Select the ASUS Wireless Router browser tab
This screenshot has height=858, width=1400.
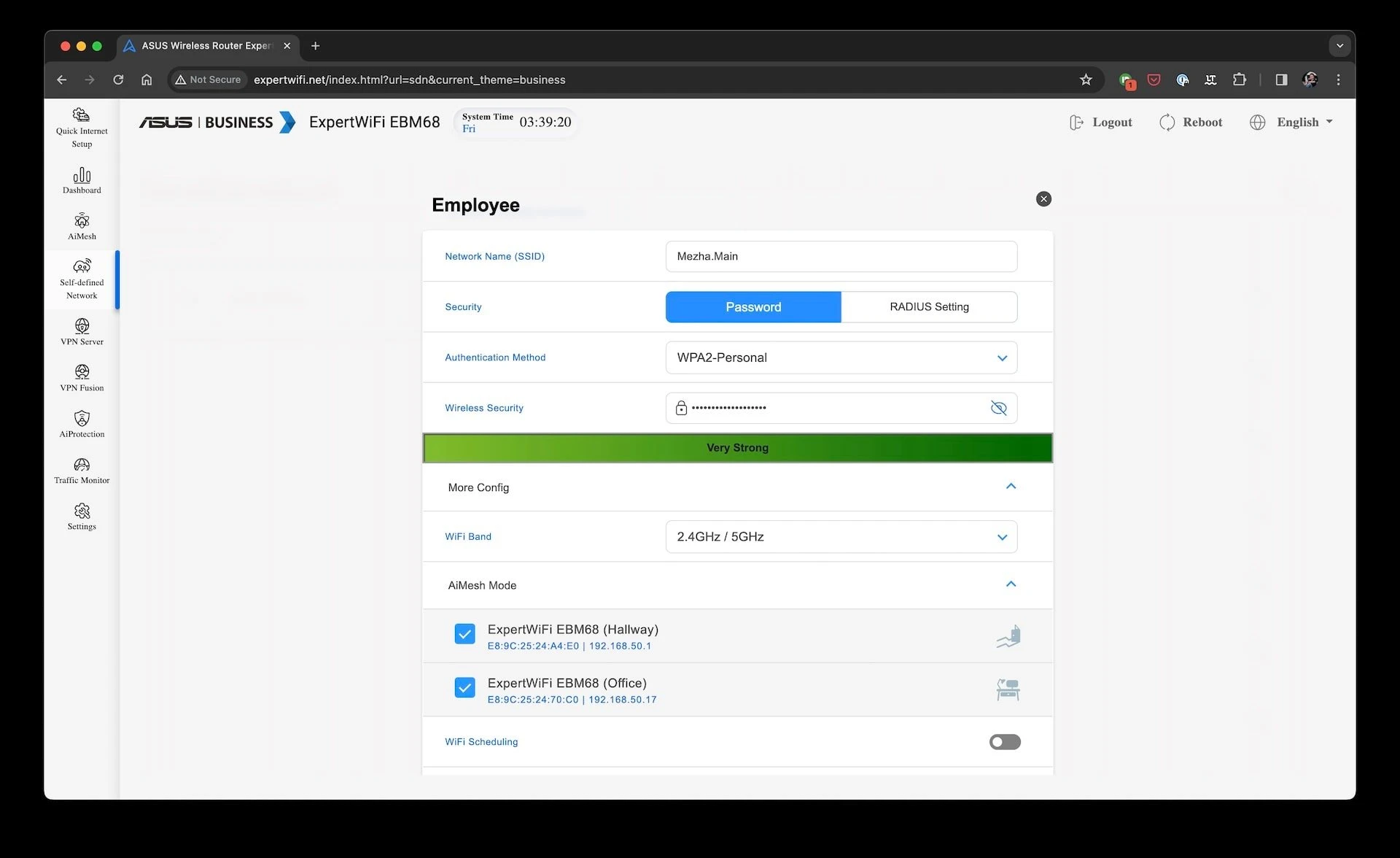coord(207,46)
